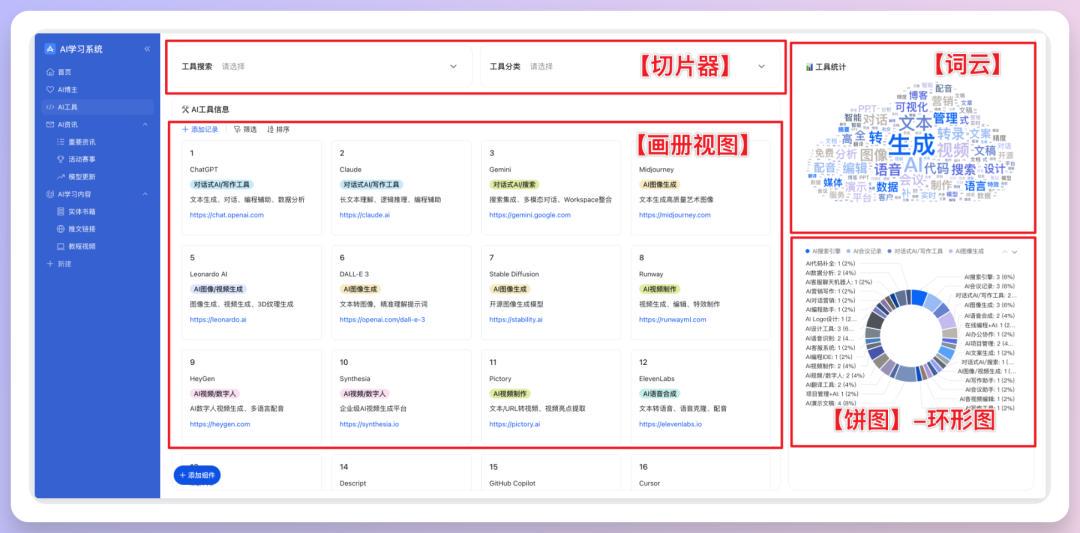
Task: Click the large 生成 word in the word cloud
Action: pos(911,145)
